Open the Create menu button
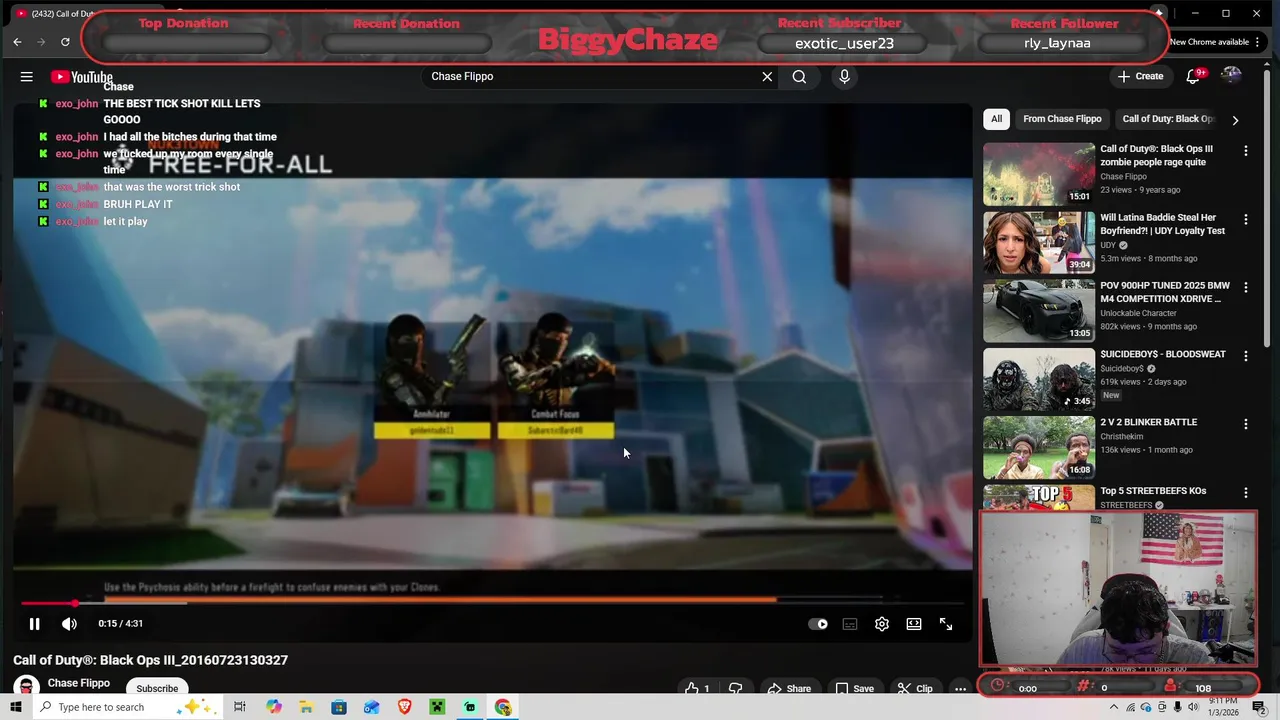This screenshot has height=720, width=1280. 1141,76
